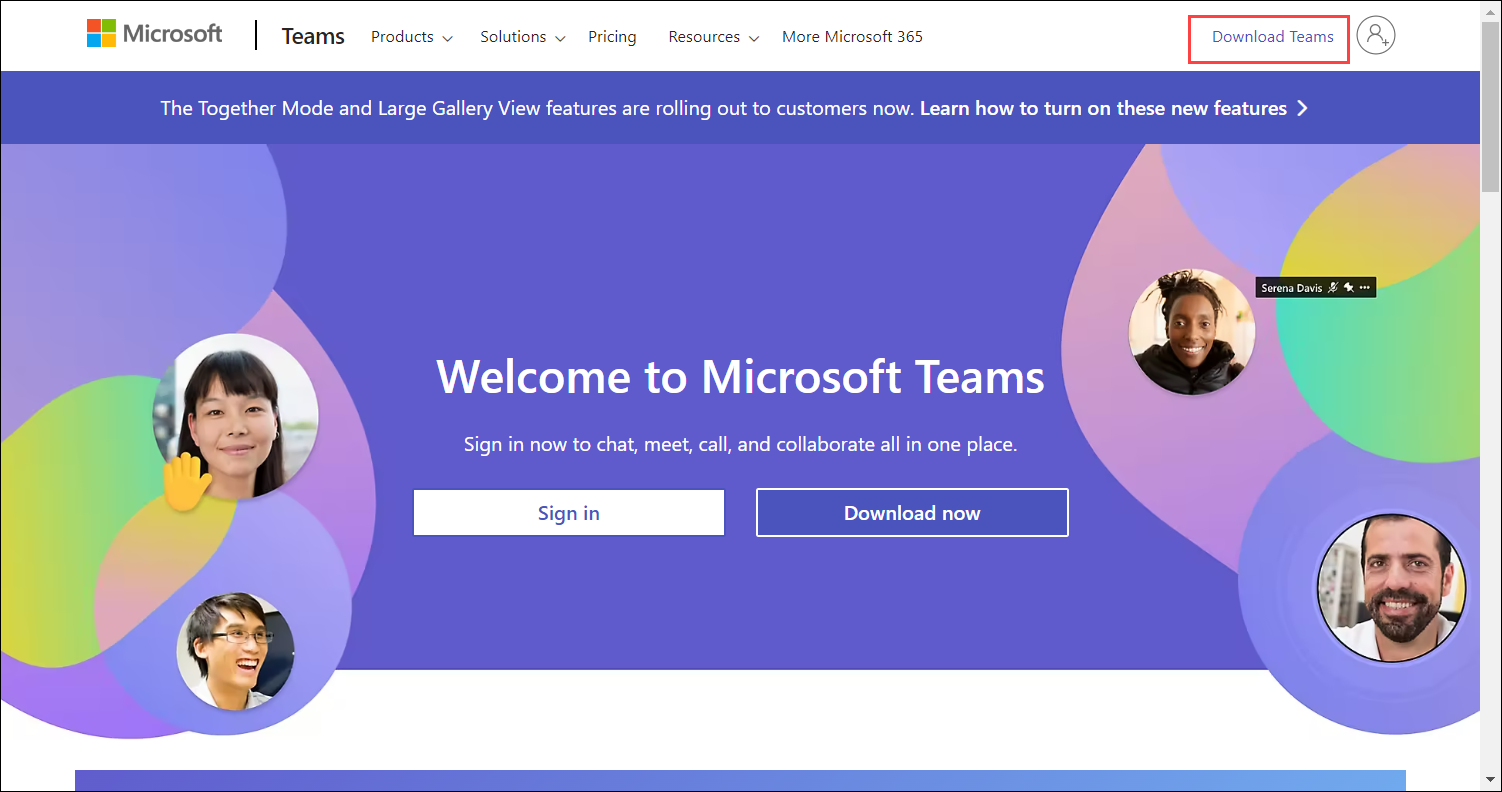Image resolution: width=1502 pixels, height=792 pixels.
Task: Click the scrollbar down arrow
Action: coord(1491,781)
